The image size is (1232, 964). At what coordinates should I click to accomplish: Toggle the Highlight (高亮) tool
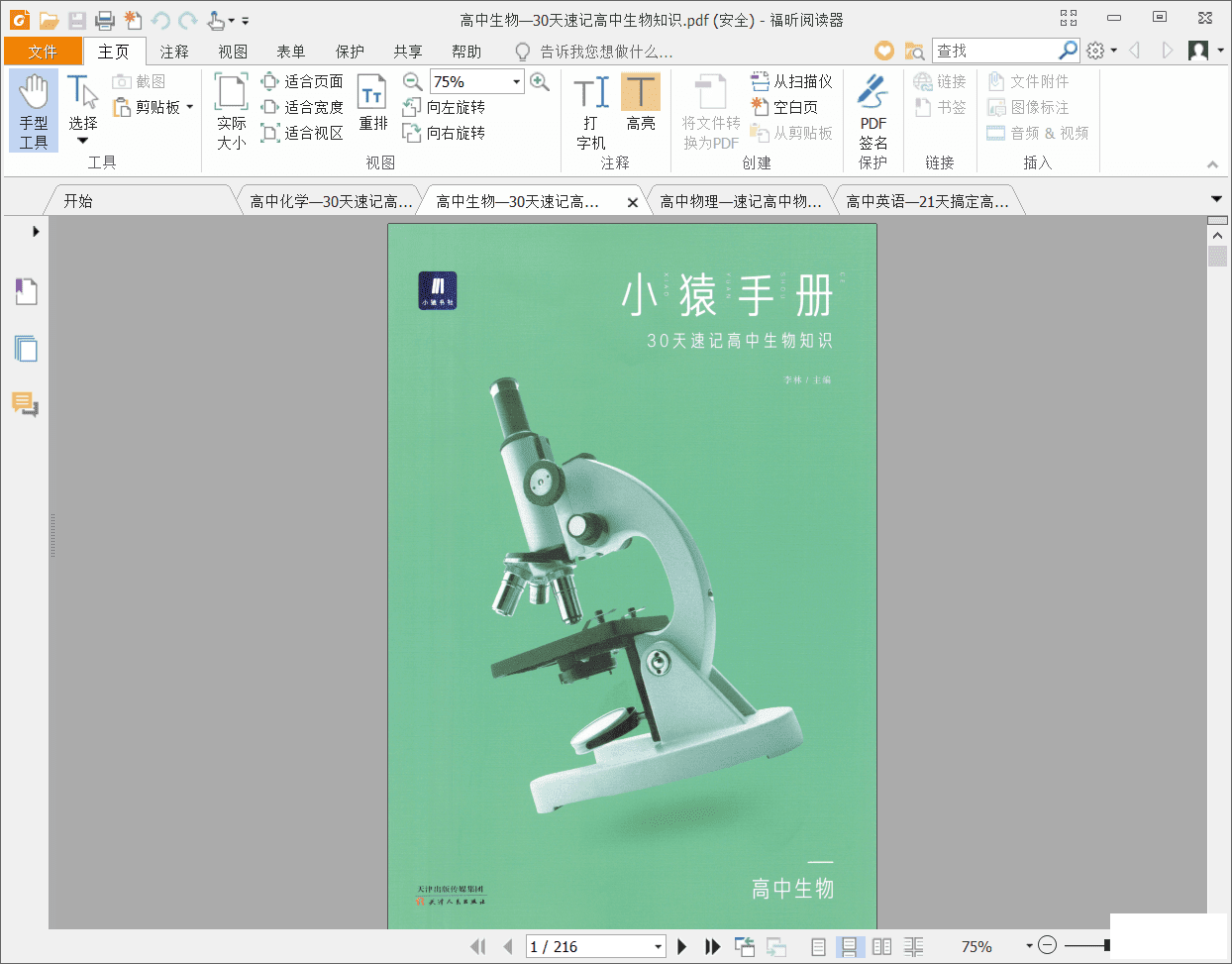point(641,102)
